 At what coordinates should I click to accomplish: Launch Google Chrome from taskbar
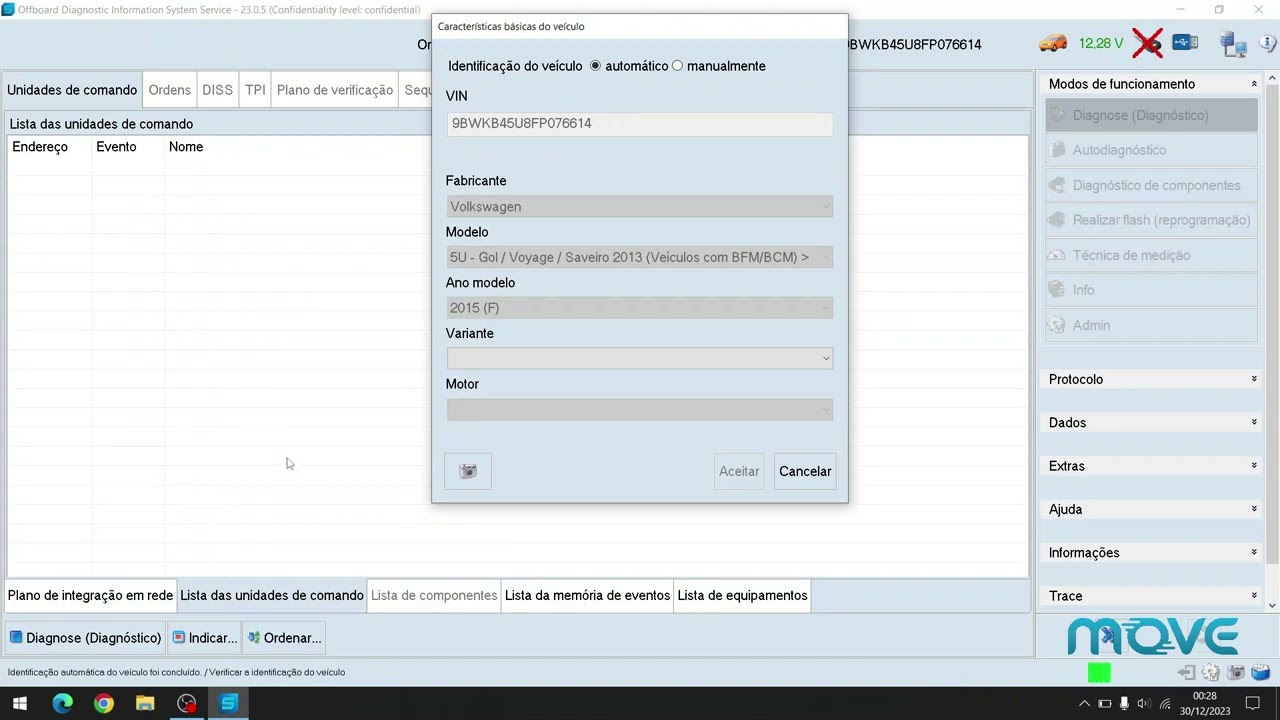pyautogui.click(x=104, y=704)
